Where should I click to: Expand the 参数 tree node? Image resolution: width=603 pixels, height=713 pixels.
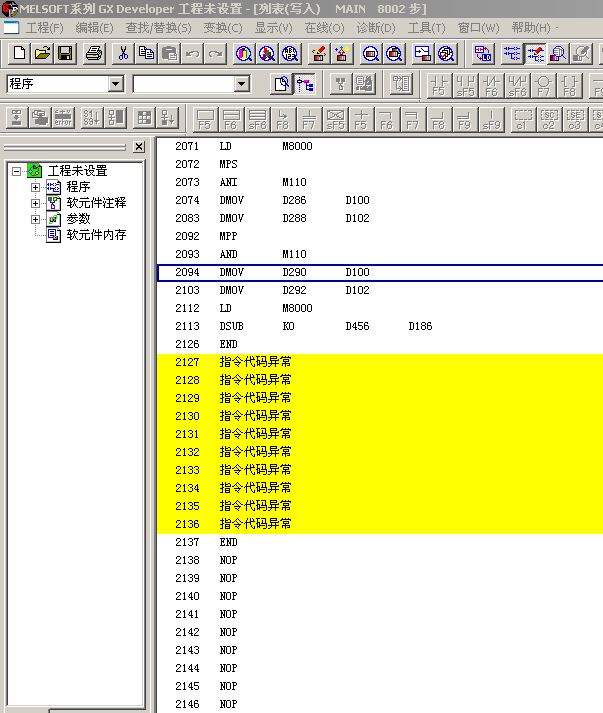click(x=36, y=219)
